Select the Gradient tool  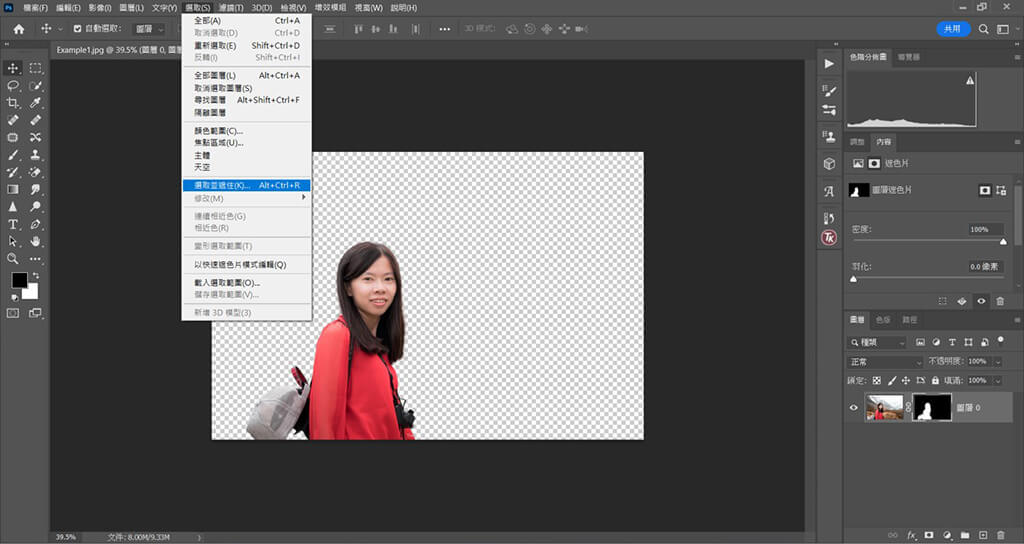(x=12, y=189)
